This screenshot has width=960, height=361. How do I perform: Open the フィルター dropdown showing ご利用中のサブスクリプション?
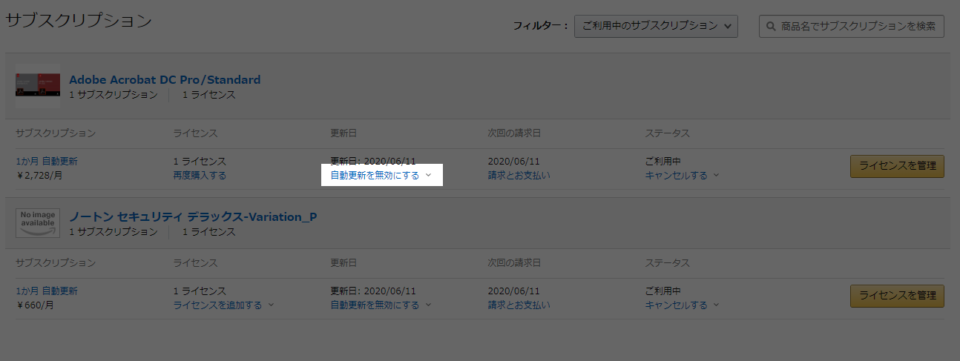(656, 26)
